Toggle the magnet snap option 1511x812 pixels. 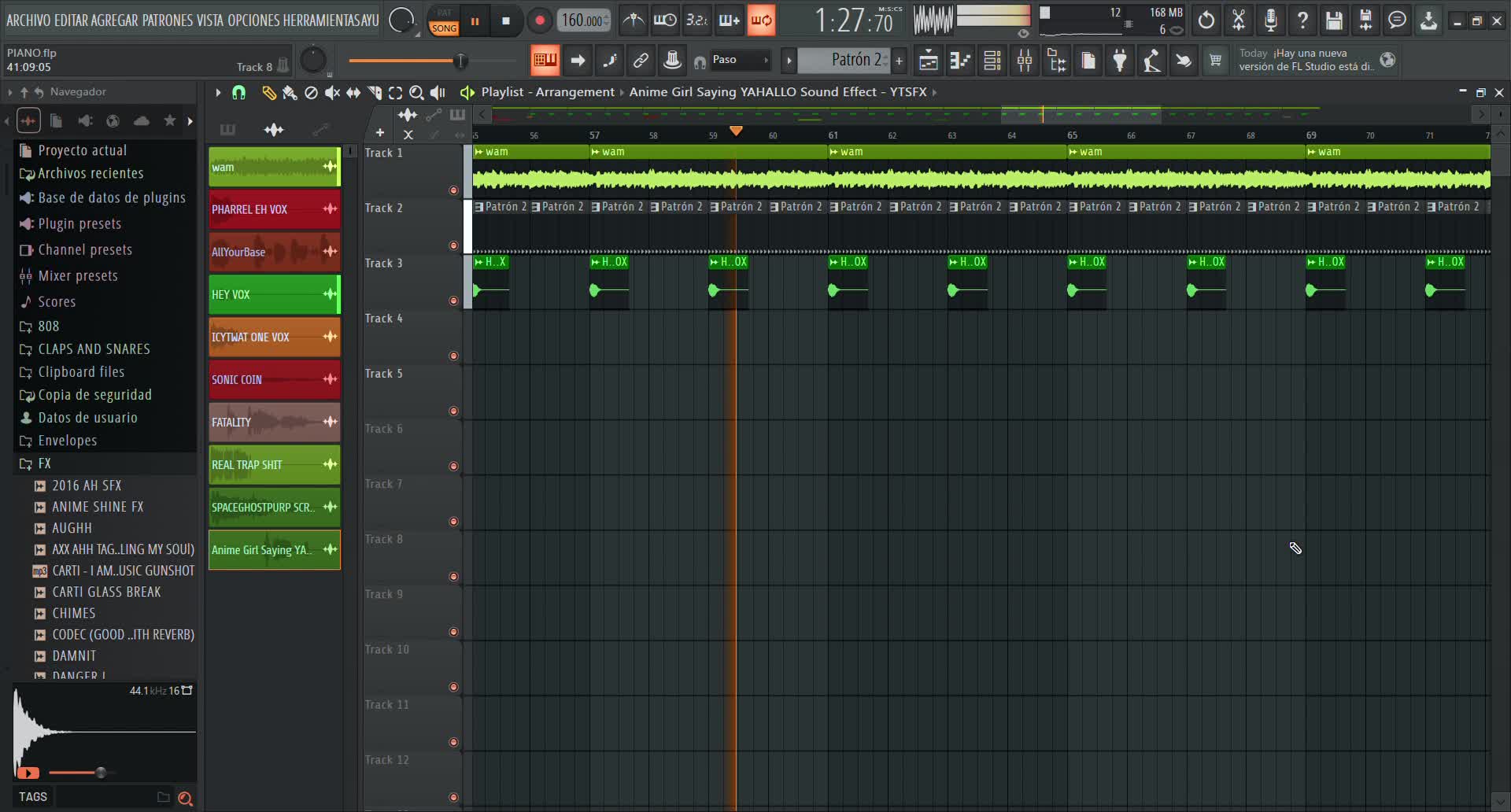coord(238,93)
